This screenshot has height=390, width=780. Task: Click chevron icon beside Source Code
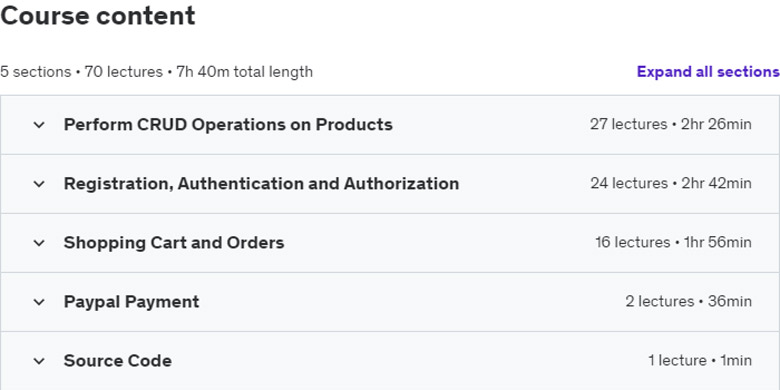[39, 361]
